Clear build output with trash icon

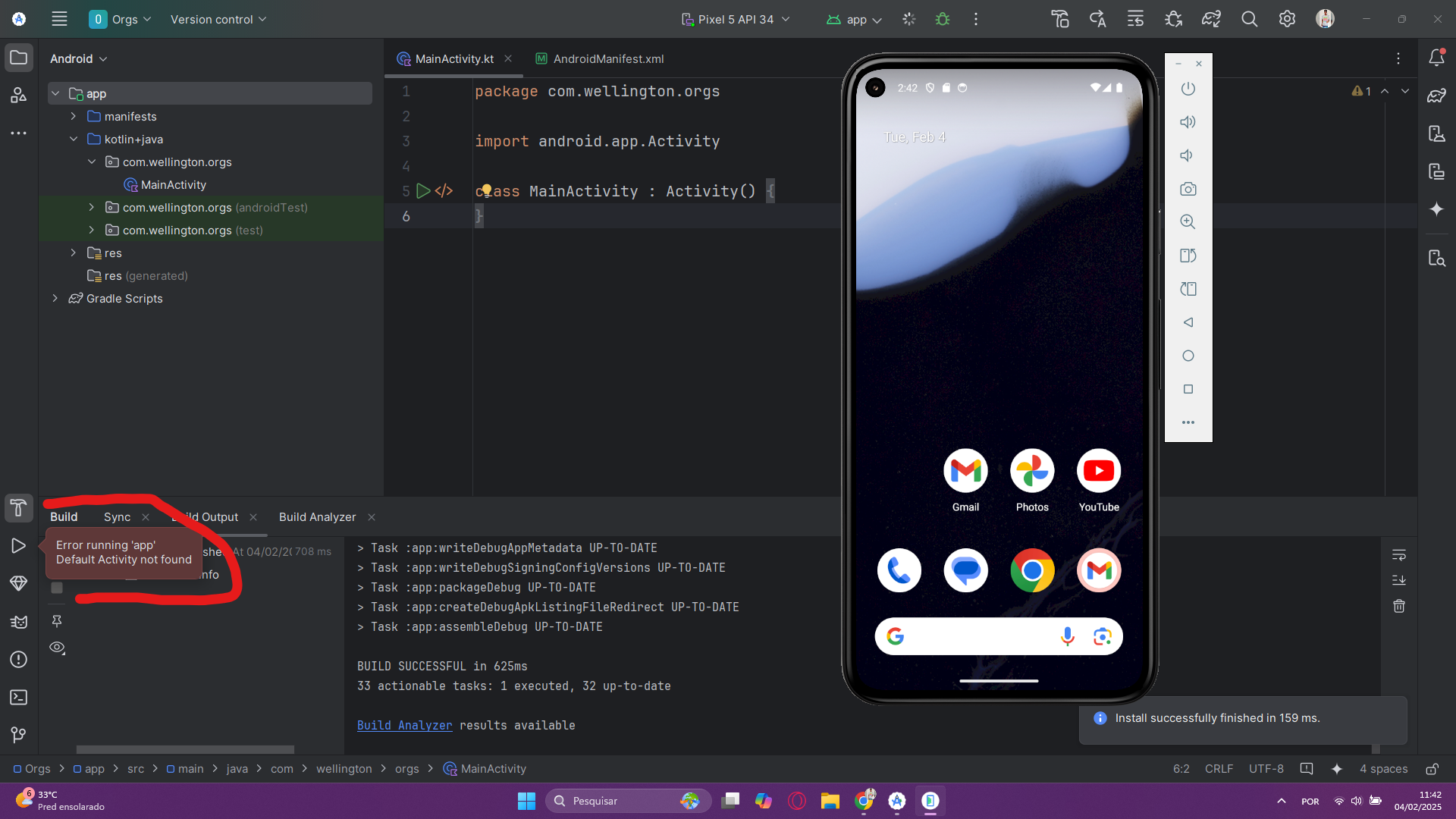click(1399, 606)
